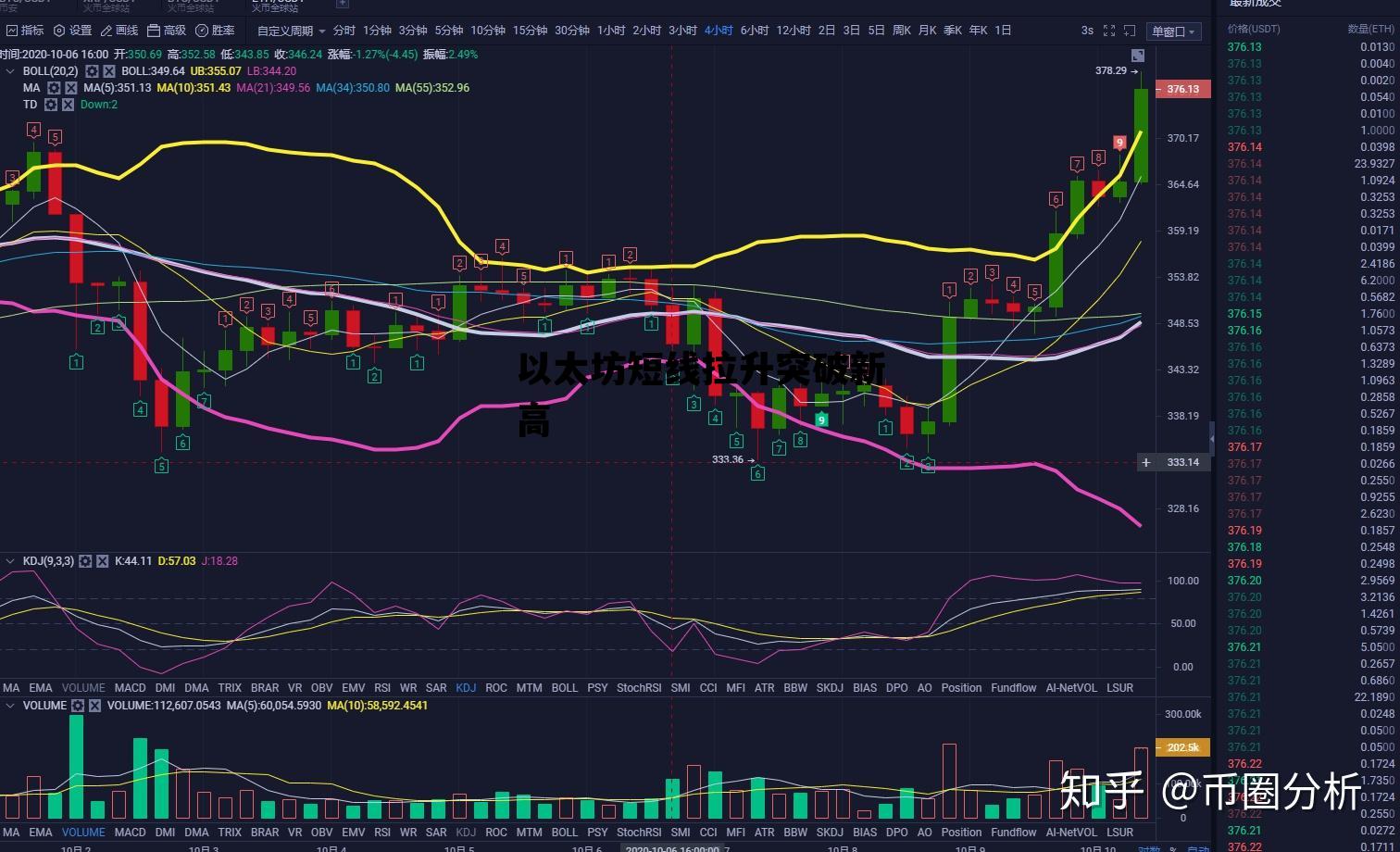
Task: Switch KDJ panel to AI-NetVOL
Action: tap(1071, 688)
